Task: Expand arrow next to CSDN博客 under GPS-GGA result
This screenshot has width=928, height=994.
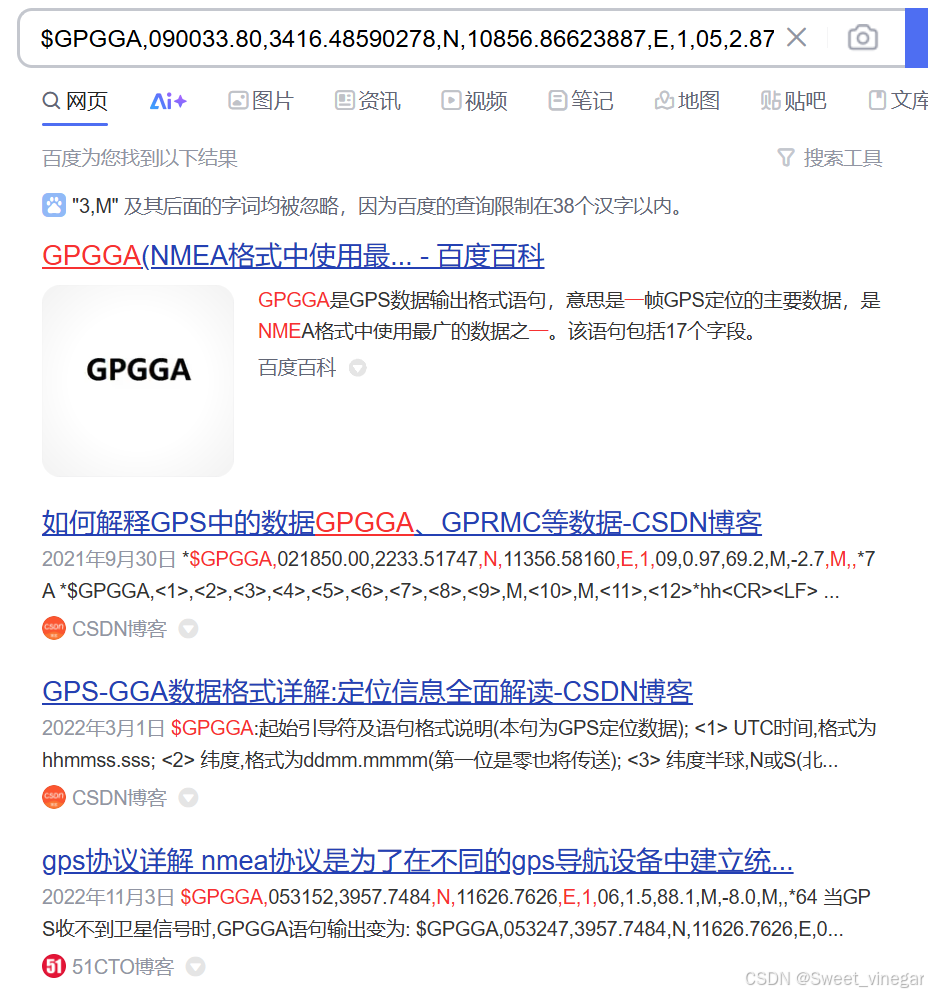Action: pyautogui.click(x=188, y=797)
